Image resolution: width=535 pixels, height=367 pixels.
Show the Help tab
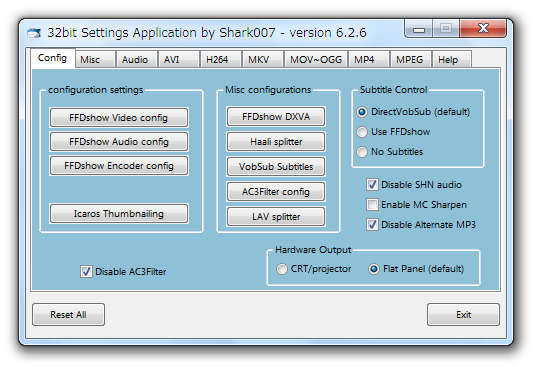click(452, 60)
